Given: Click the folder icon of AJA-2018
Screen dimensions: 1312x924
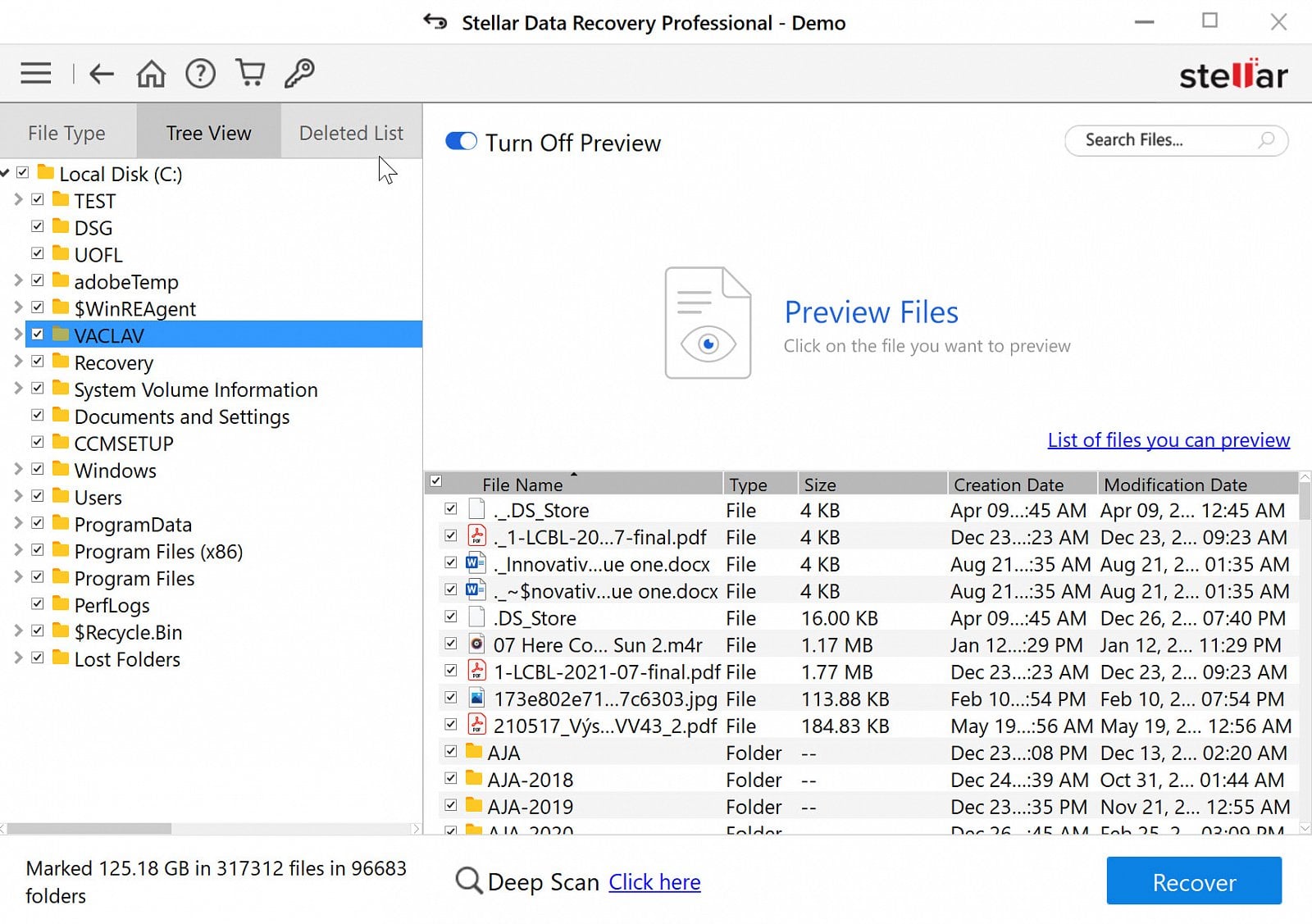Looking at the screenshot, I should [474, 778].
